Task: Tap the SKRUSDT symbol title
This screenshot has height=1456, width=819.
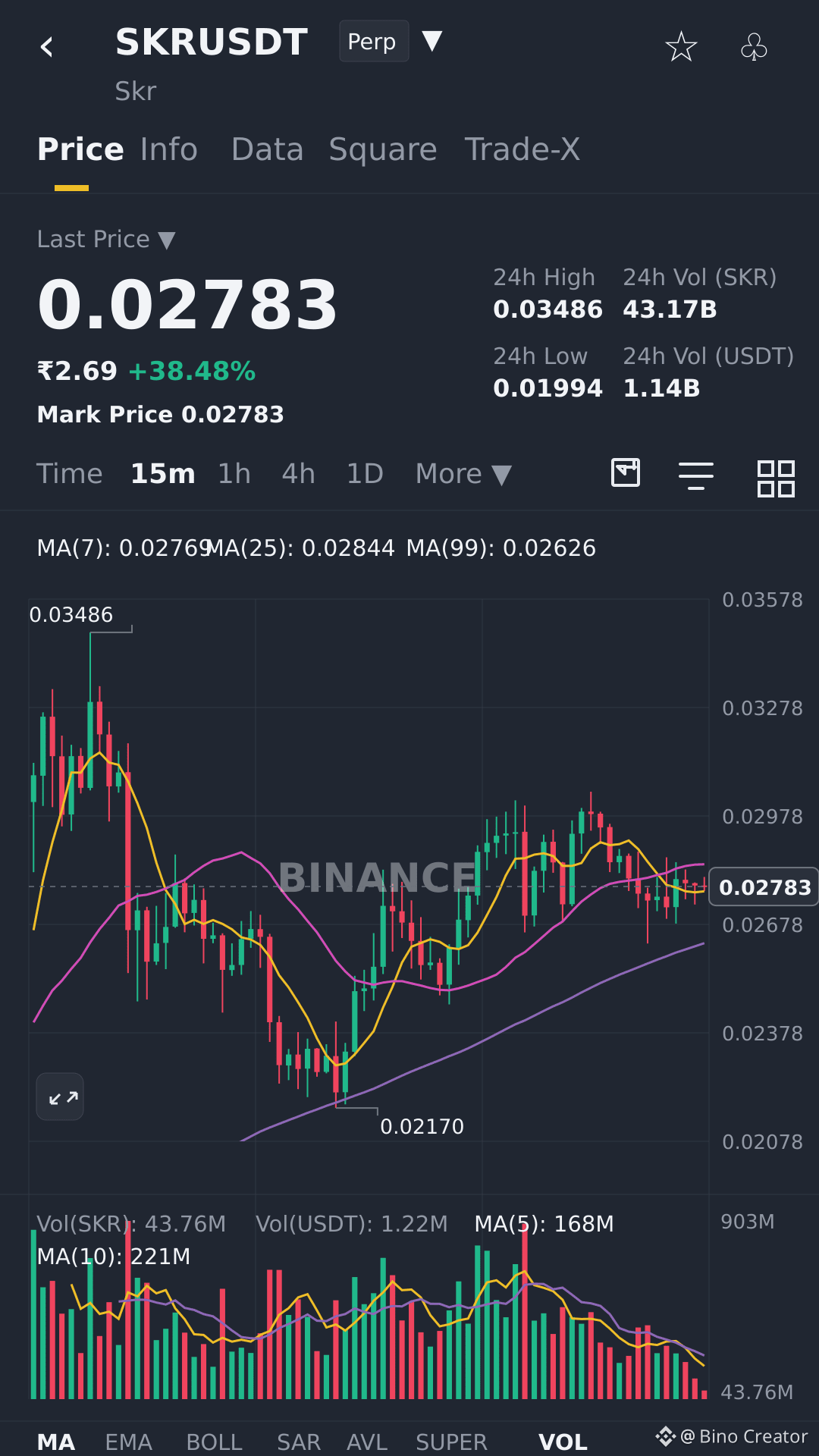Action: (212, 42)
